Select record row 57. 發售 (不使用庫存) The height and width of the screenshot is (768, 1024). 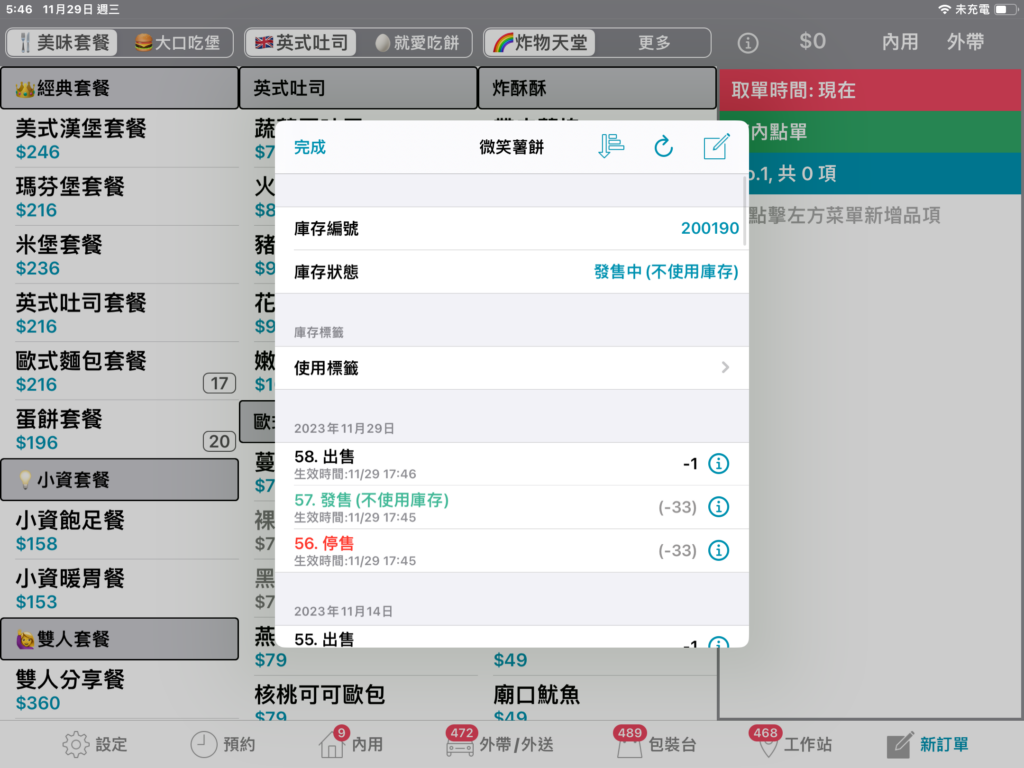coord(511,507)
